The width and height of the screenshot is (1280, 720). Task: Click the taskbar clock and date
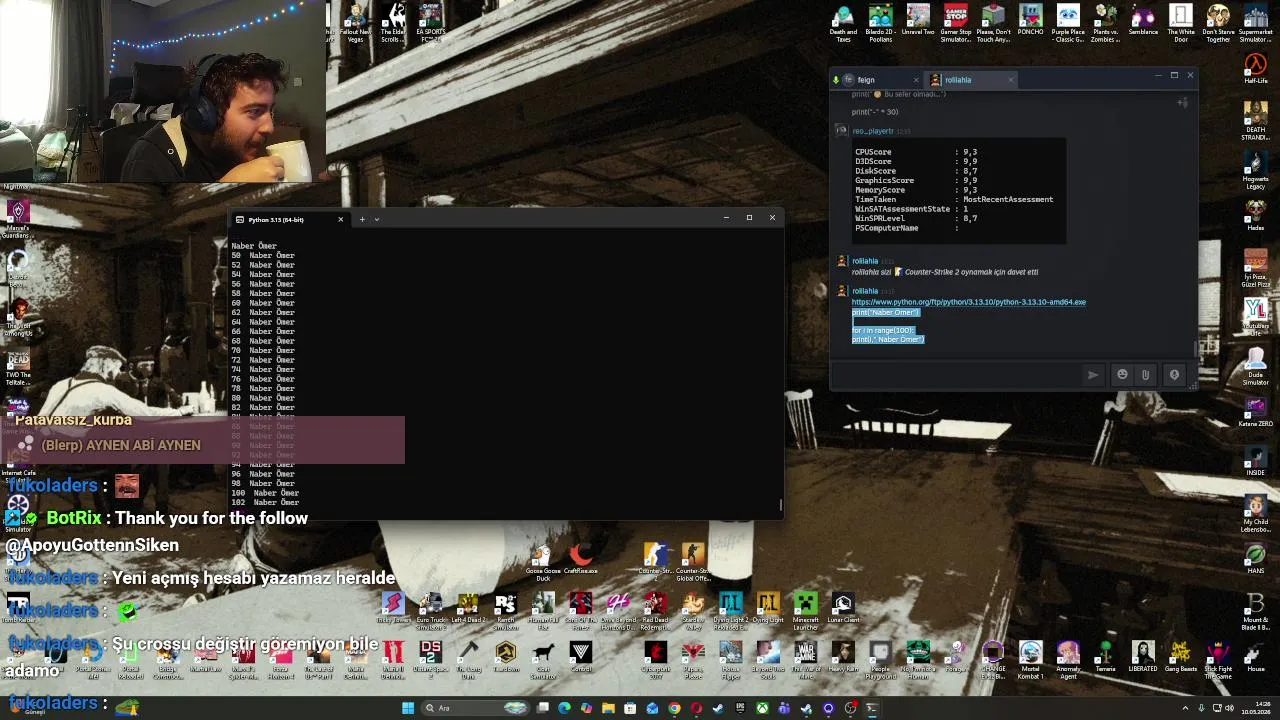(1254, 708)
